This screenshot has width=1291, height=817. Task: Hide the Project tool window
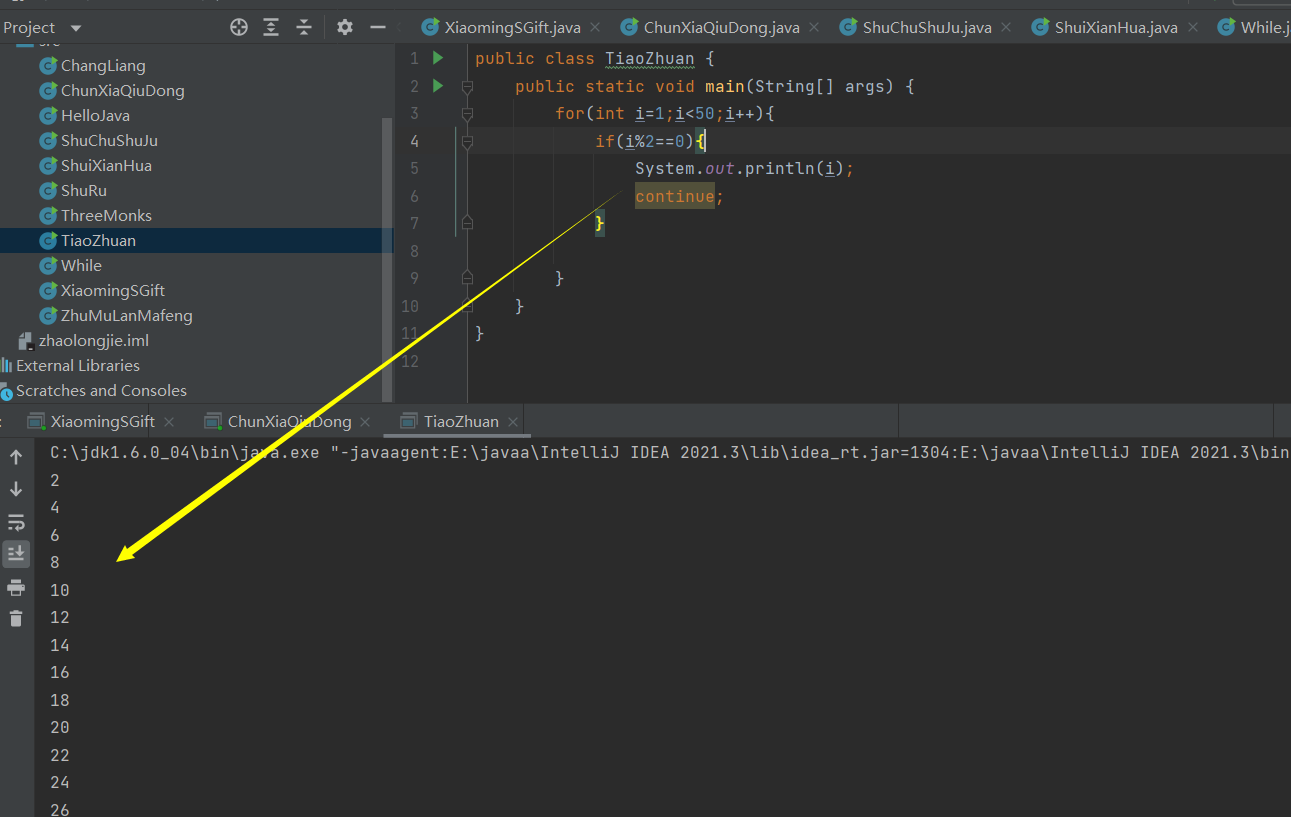[x=378, y=27]
